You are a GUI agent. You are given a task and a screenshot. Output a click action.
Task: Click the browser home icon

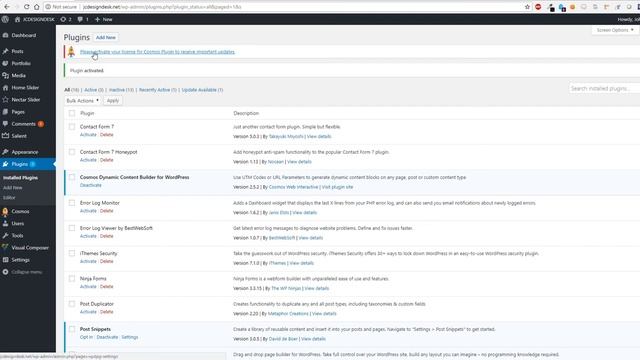37,7
